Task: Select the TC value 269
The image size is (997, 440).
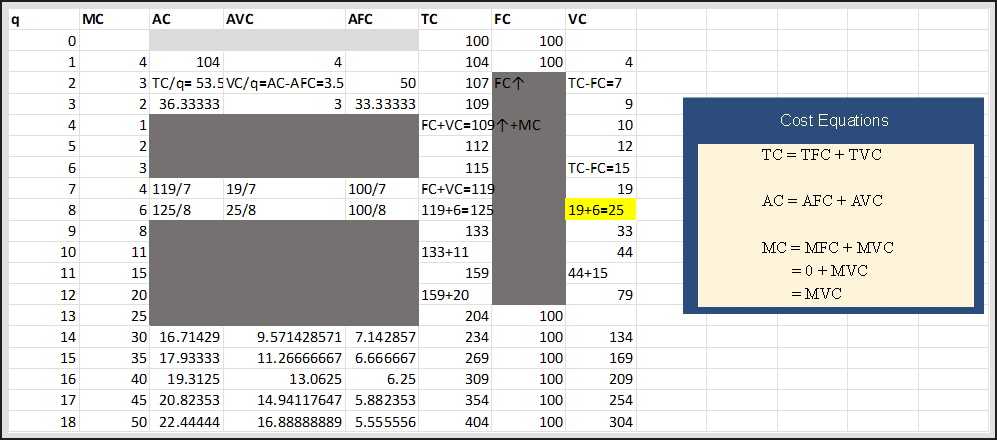Action: [x=455, y=358]
